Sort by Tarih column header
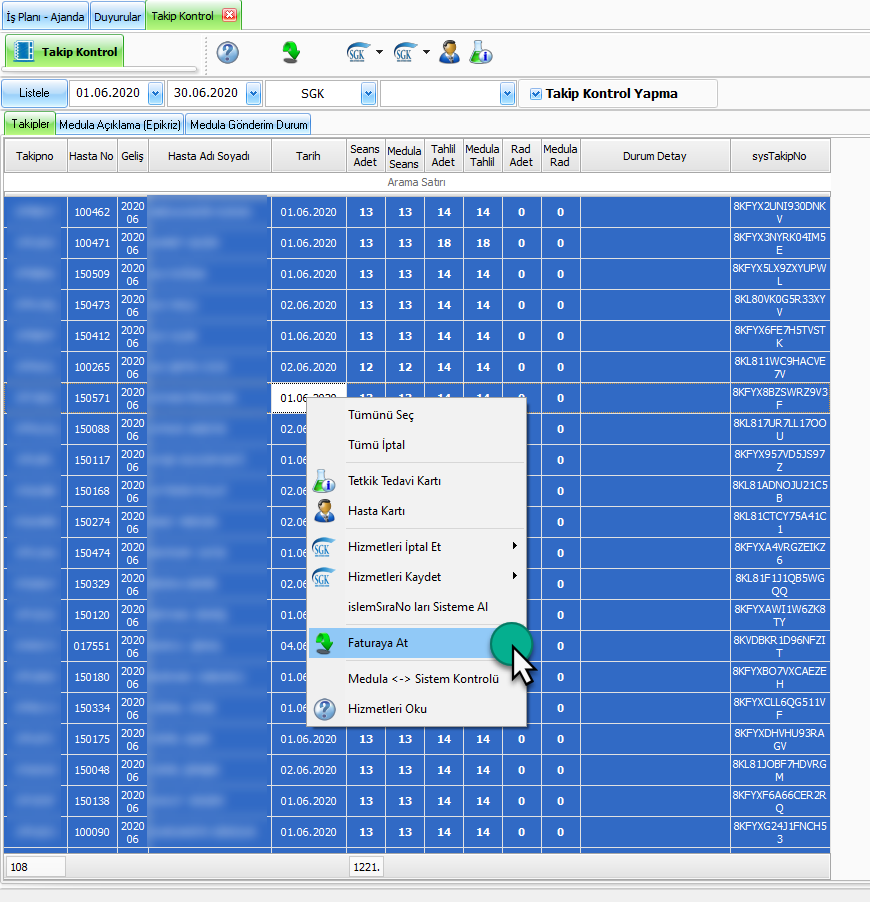The image size is (870, 902). (308, 156)
